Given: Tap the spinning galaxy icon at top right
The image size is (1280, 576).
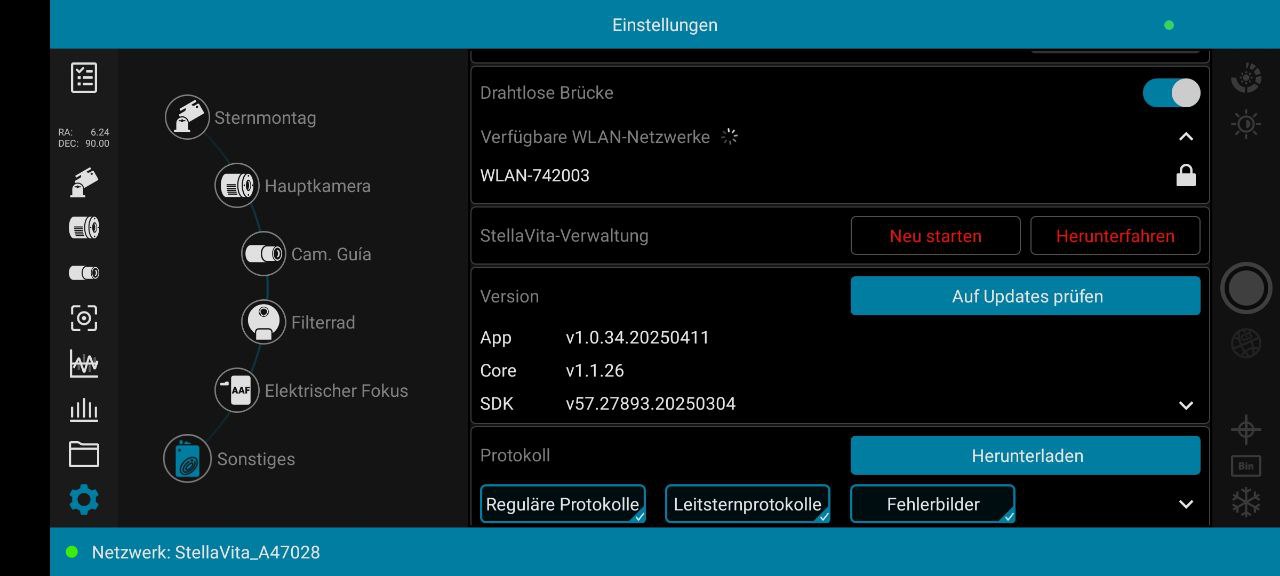Looking at the screenshot, I should click(x=1246, y=78).
